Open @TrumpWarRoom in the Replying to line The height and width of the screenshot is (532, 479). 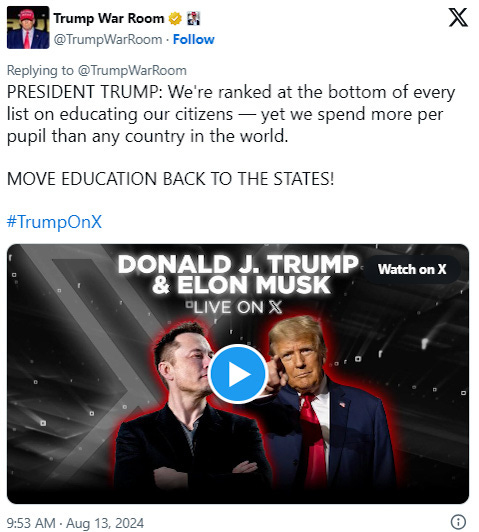point(132,71)
